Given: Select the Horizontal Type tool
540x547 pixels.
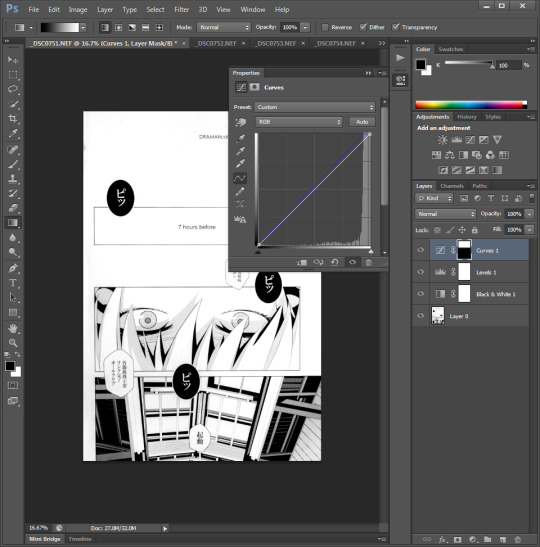Looking at the screenshot, I should point(13,283).
